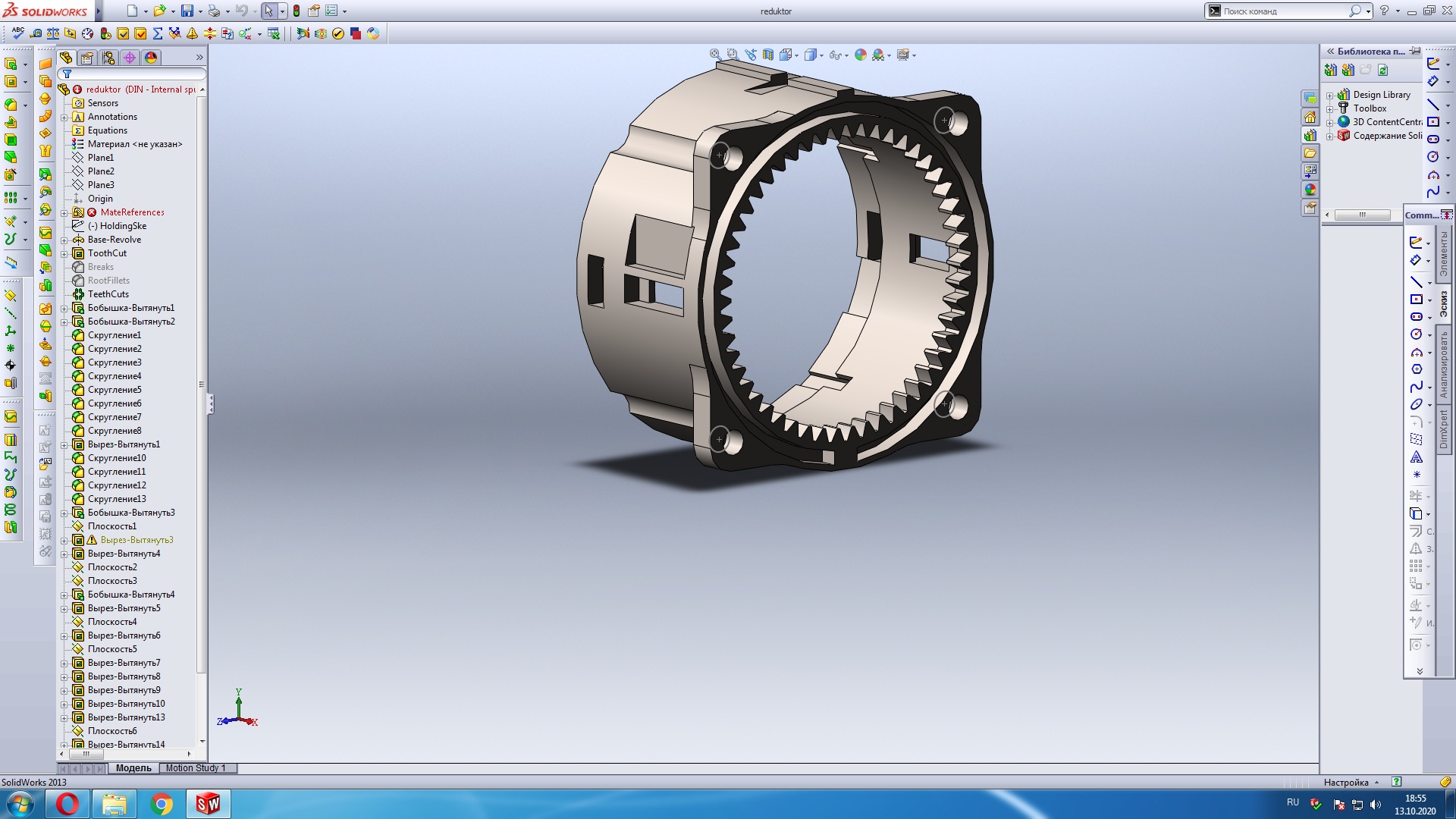Open the PropertyManager tab icon

point(87,58)
